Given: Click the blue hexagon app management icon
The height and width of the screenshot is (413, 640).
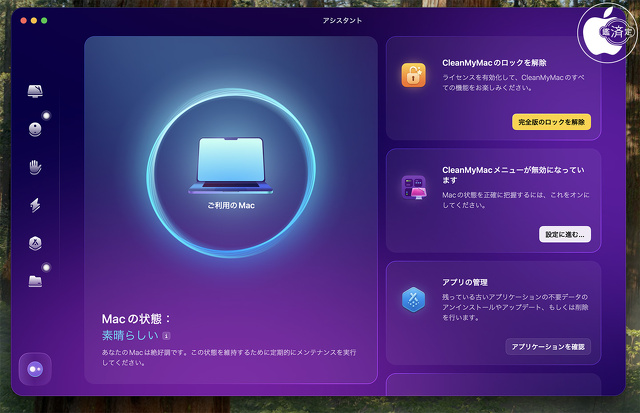Looking at the screenshot, I should point(414,300).
